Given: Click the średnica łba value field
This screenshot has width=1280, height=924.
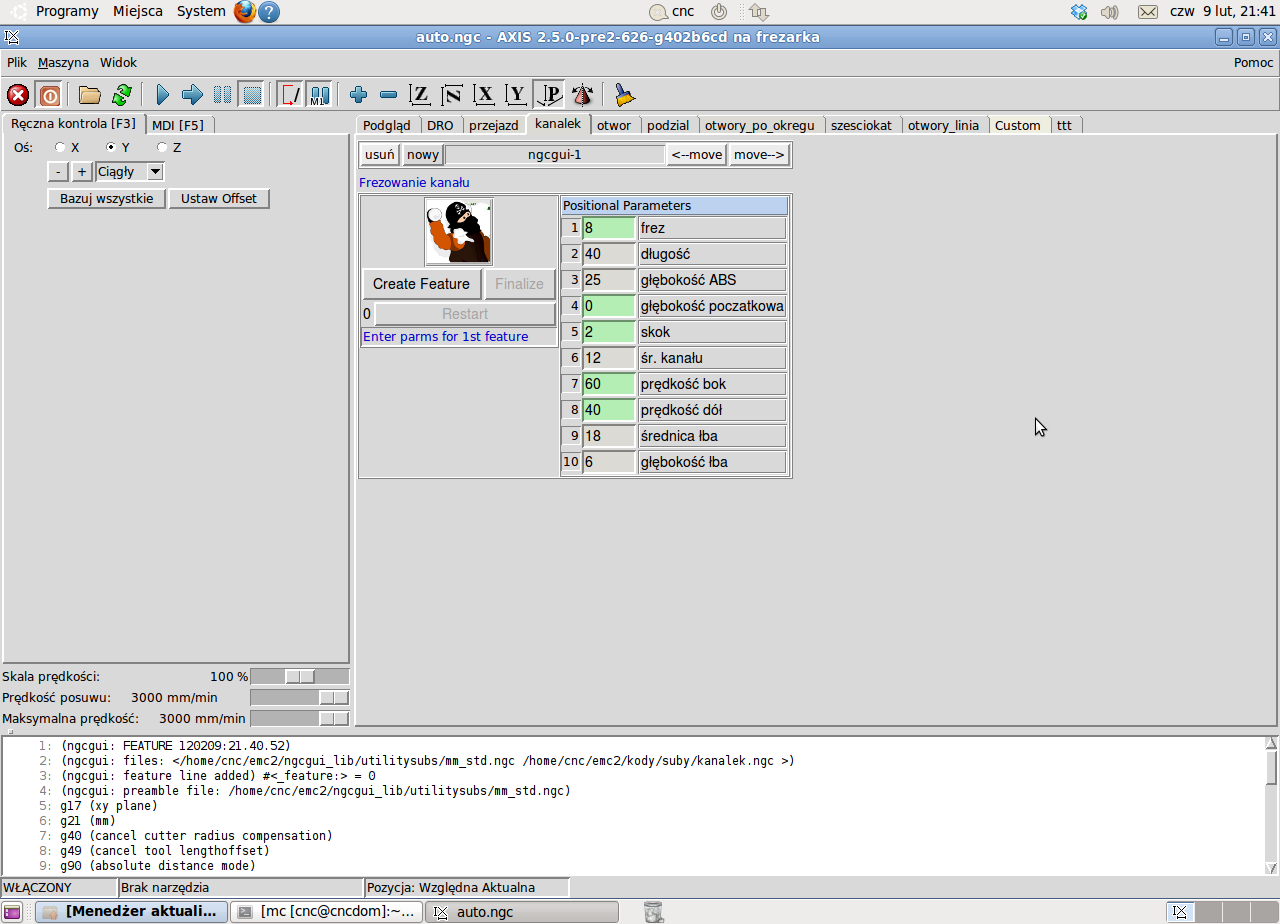Looking at the screenshot, I should [x=609, y=436].
